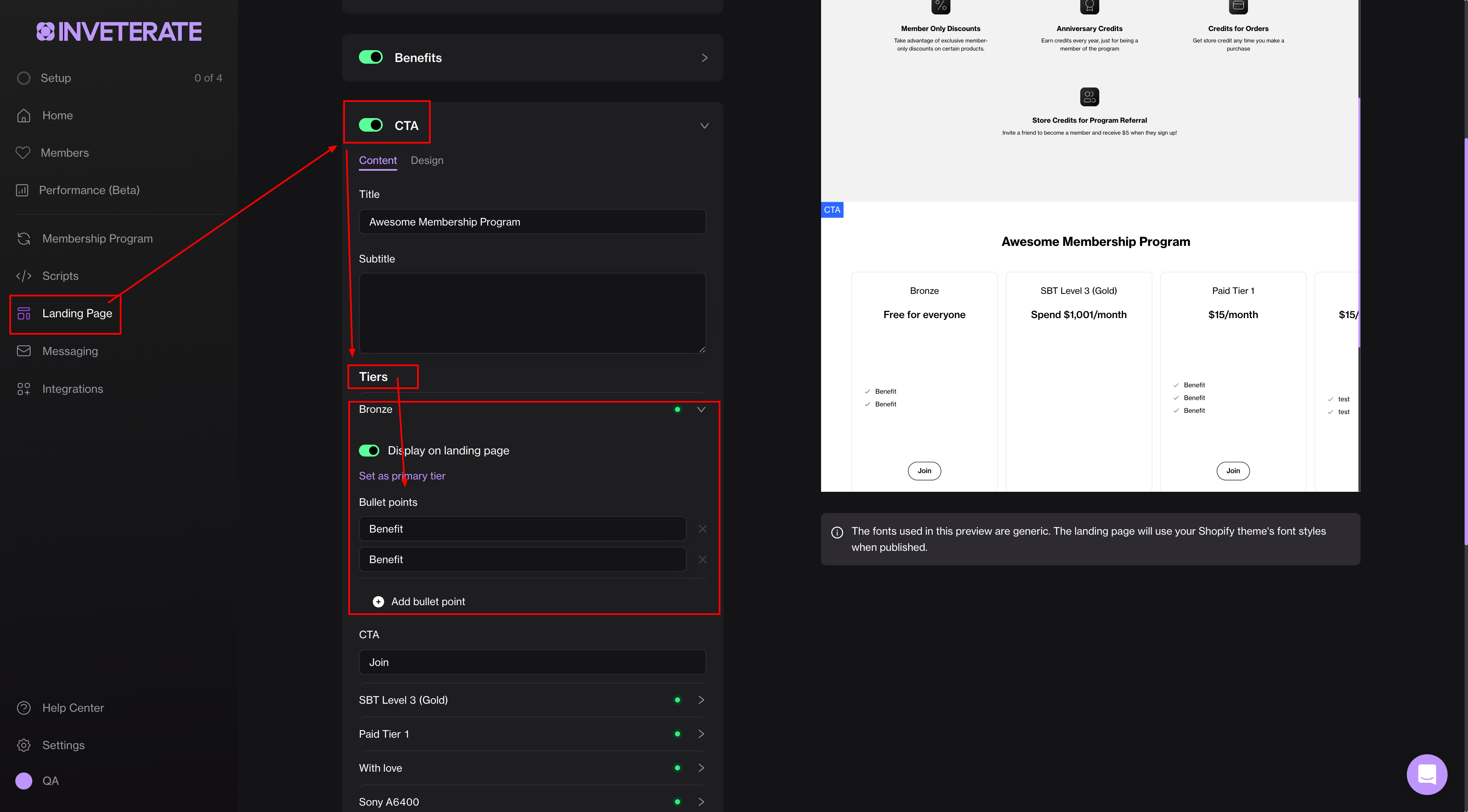Switch to the Design tab
Image resolution: width=1468 pixels, height=812 pixels.
tap(426, 161)
